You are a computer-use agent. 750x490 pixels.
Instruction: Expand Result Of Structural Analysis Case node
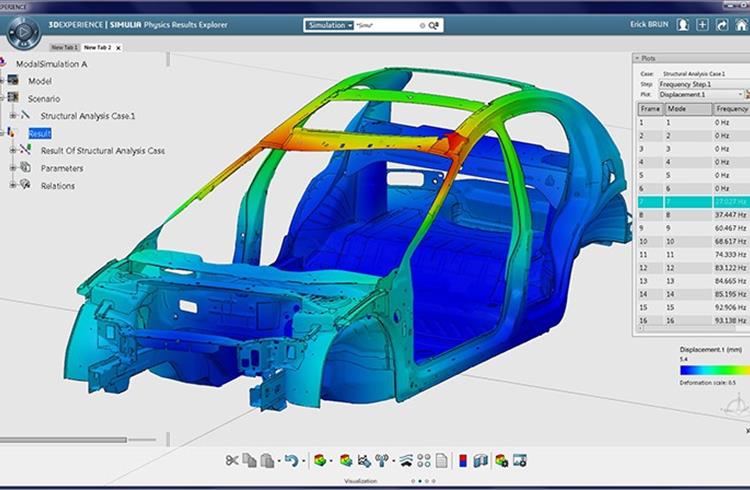point(13,150)
